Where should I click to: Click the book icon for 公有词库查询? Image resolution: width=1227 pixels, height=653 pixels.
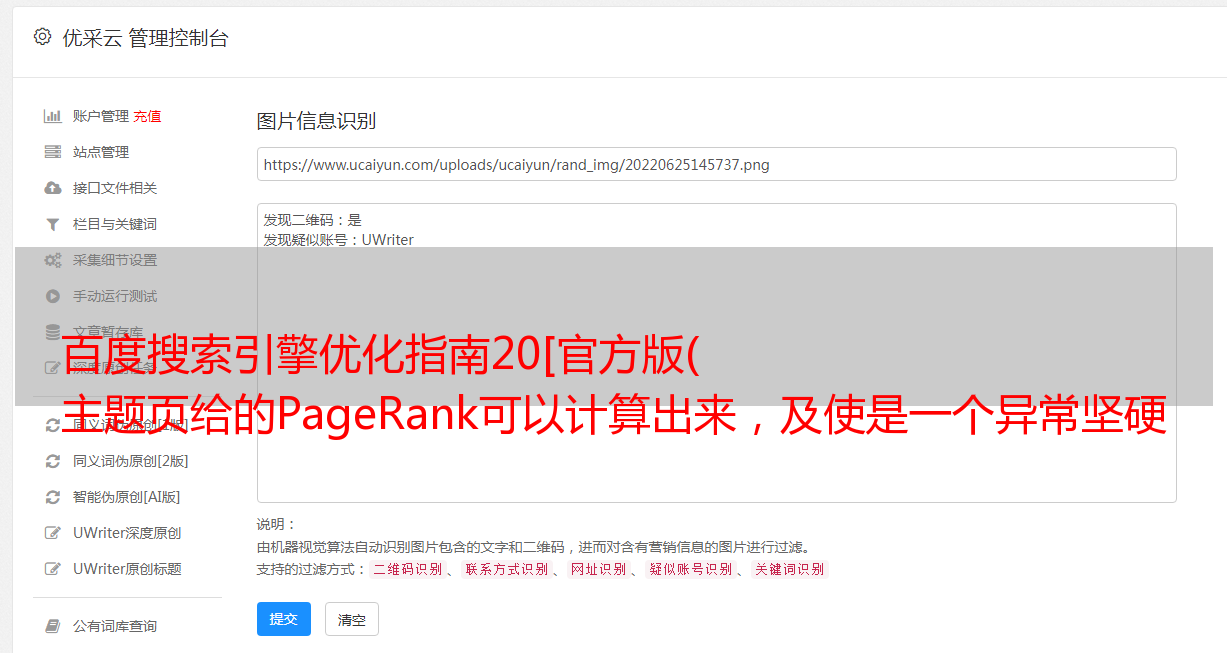point(53,626)
